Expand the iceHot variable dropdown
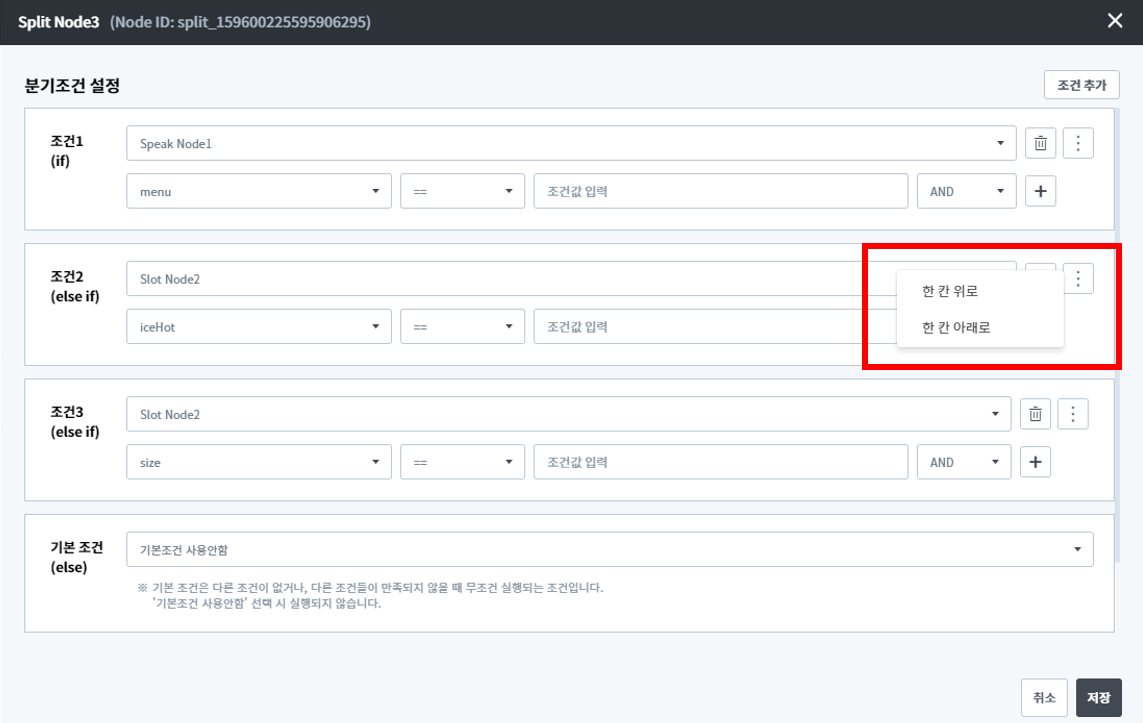The height and width of the screenshot is (723, 1143). click(x=258, y=326)
